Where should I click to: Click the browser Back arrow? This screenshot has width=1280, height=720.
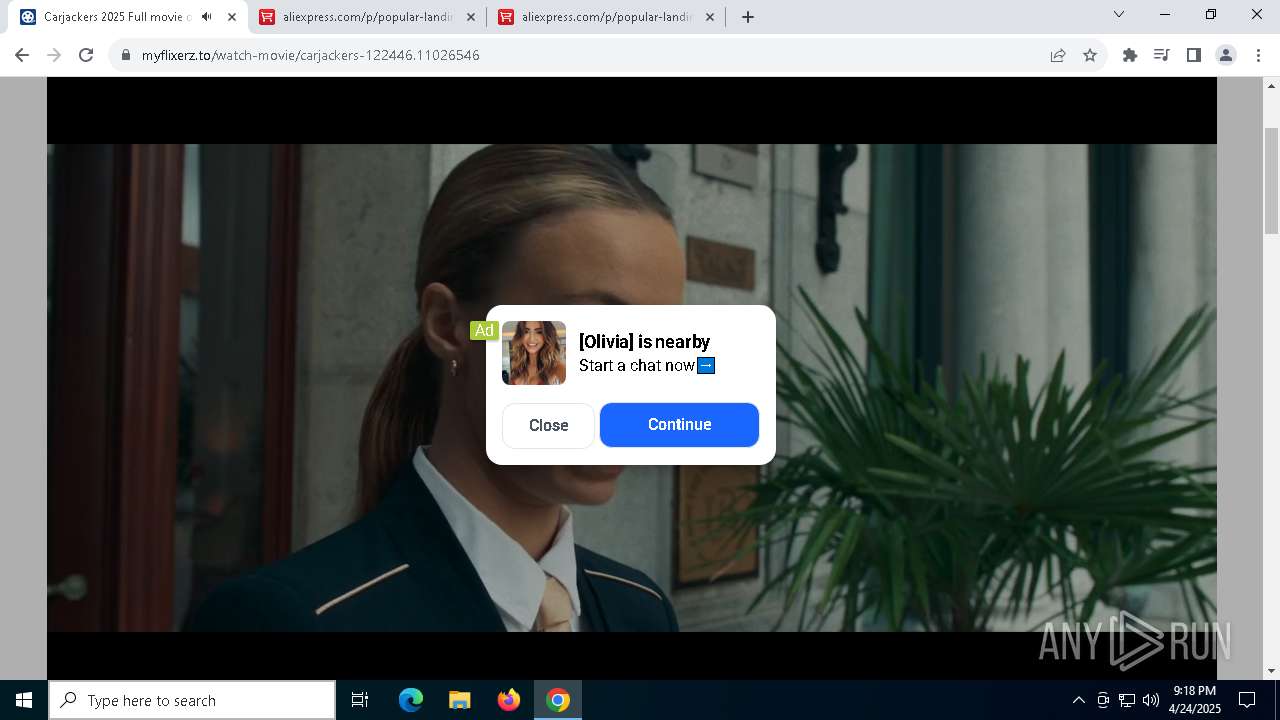(22, 55)
